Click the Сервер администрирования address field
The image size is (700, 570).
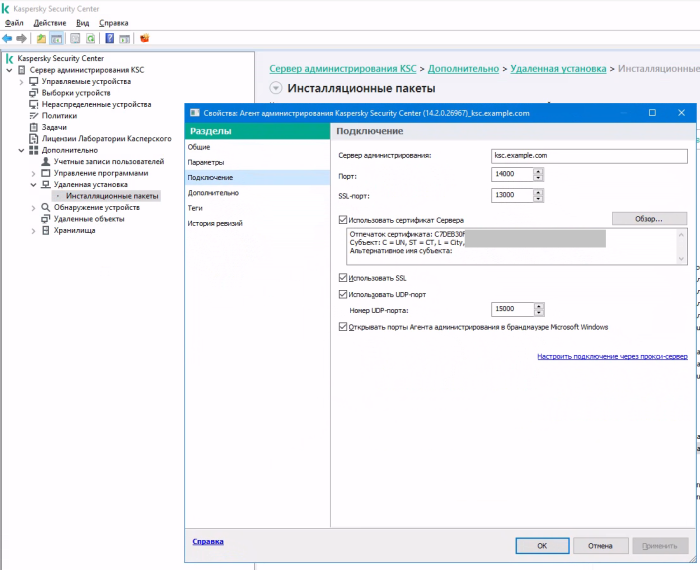pos(589,156)
